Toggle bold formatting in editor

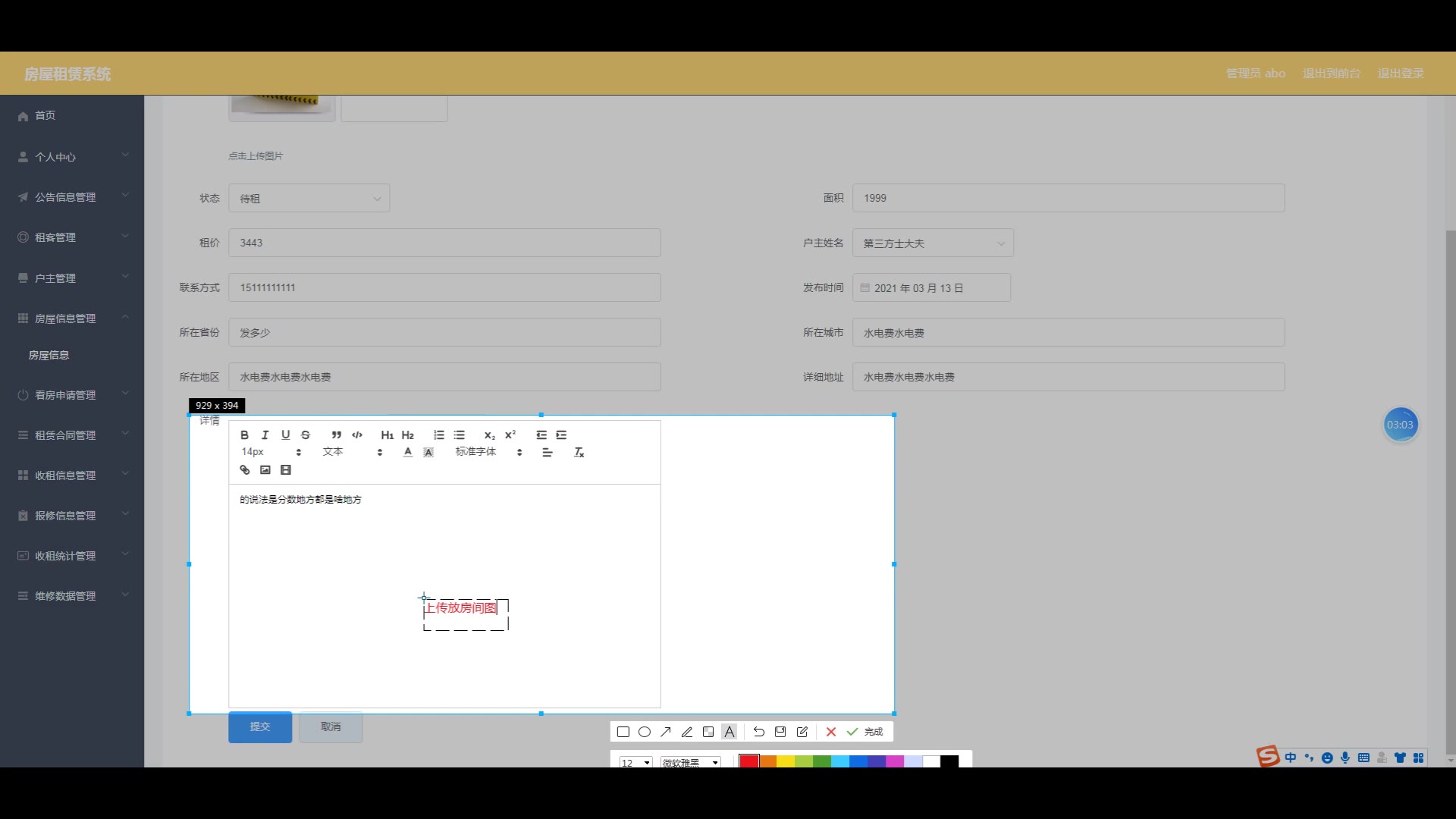click(x=244, y=435)
